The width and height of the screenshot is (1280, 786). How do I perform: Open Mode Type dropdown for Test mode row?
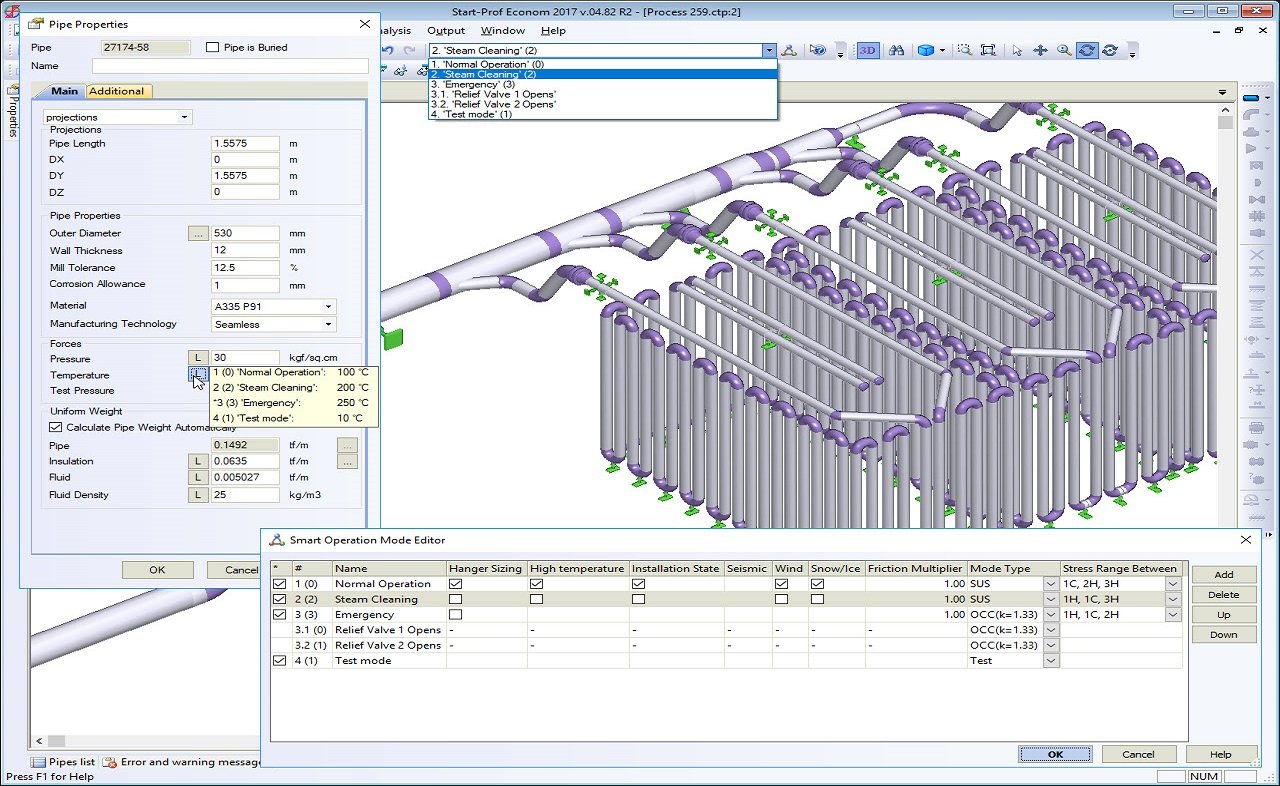pyautogui.click(x=1051, y=661)
